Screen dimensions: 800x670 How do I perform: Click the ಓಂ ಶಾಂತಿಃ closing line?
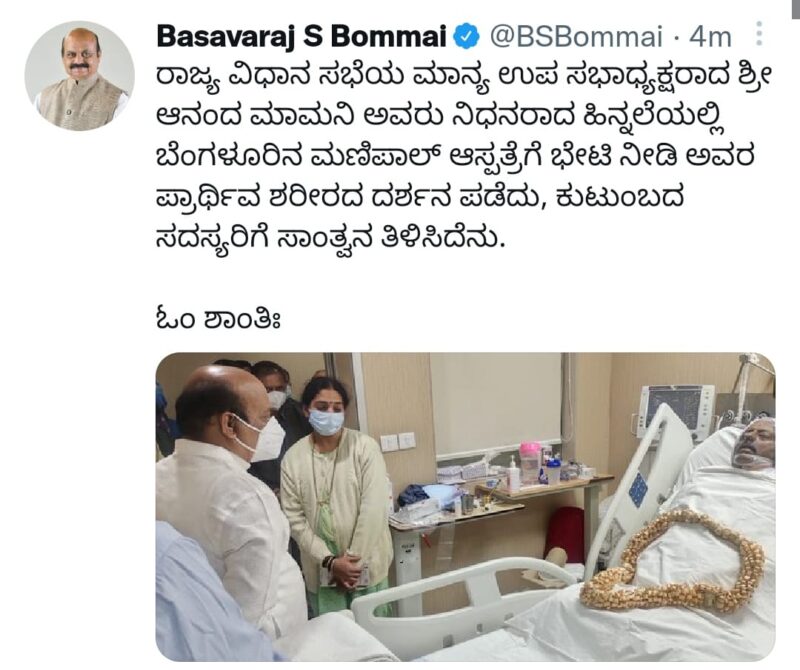pos(218,319)
